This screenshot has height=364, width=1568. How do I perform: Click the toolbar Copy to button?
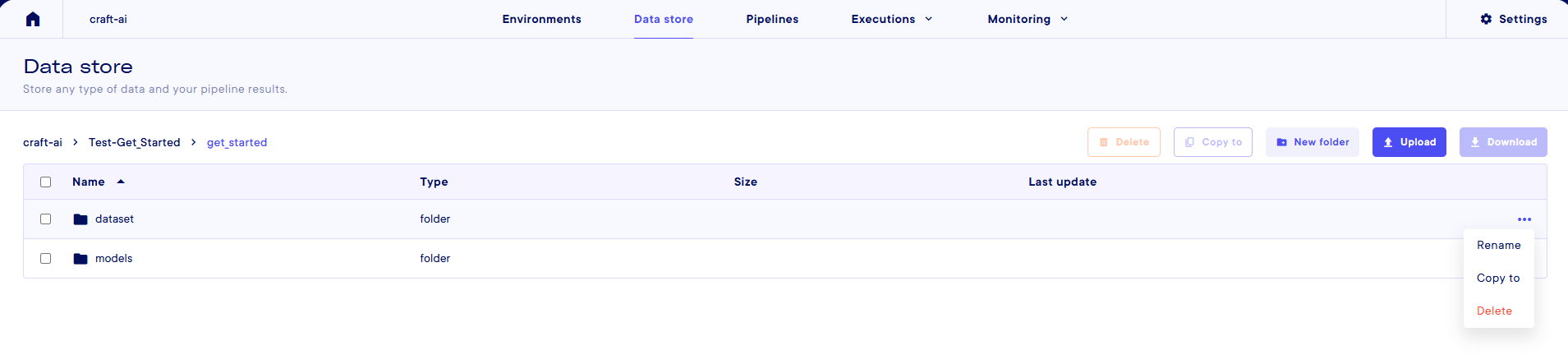tap(1213, 142)
